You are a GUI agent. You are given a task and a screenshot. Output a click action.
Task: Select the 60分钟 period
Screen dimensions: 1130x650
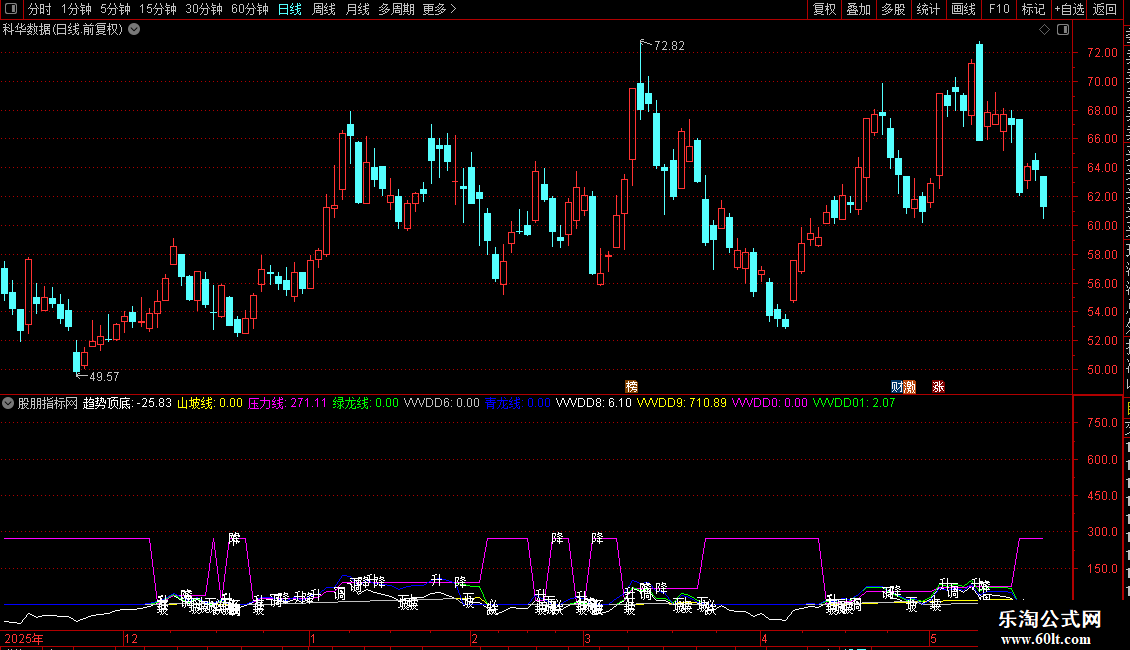pyautogui.click(x=250, y=9)
